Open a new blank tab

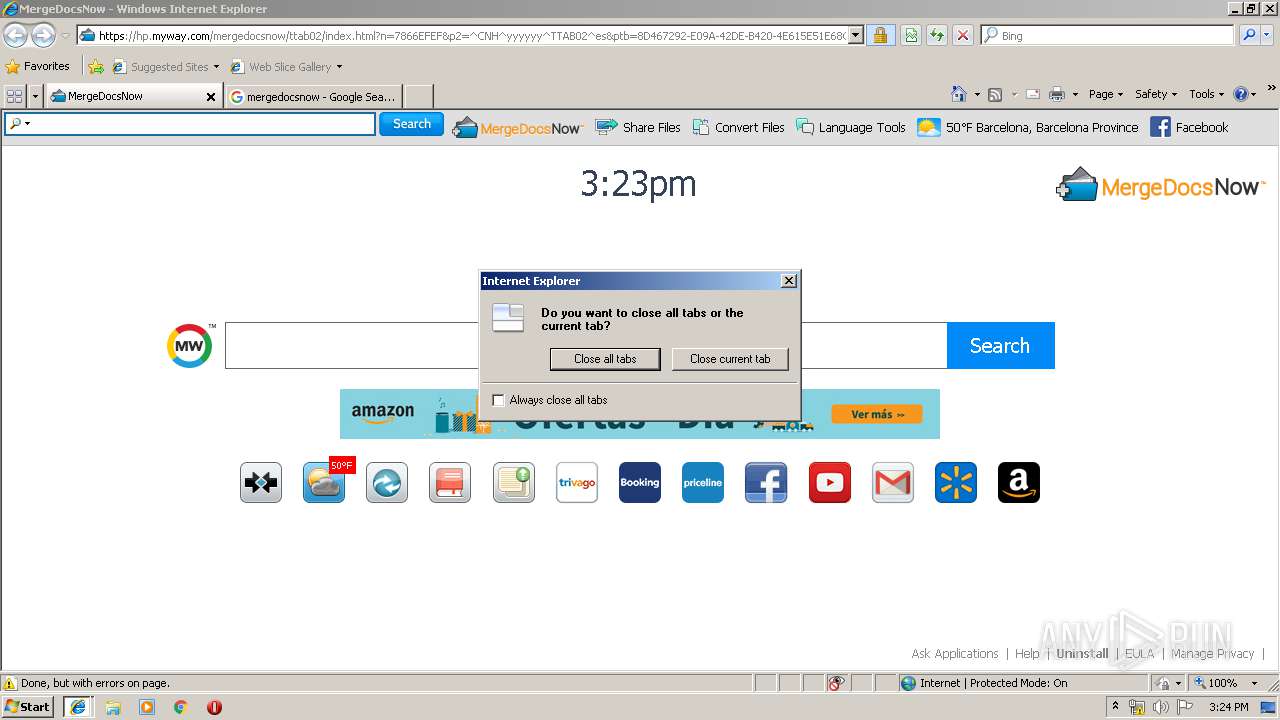(x=418, y=97)
